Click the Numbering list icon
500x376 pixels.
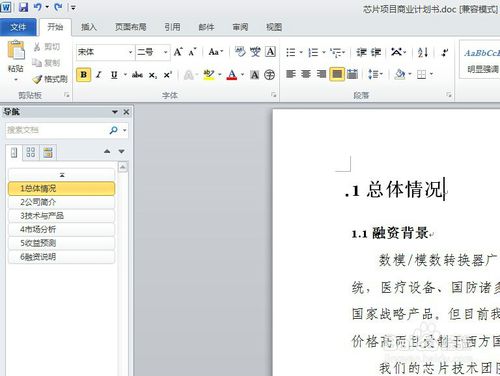point(313,52)
